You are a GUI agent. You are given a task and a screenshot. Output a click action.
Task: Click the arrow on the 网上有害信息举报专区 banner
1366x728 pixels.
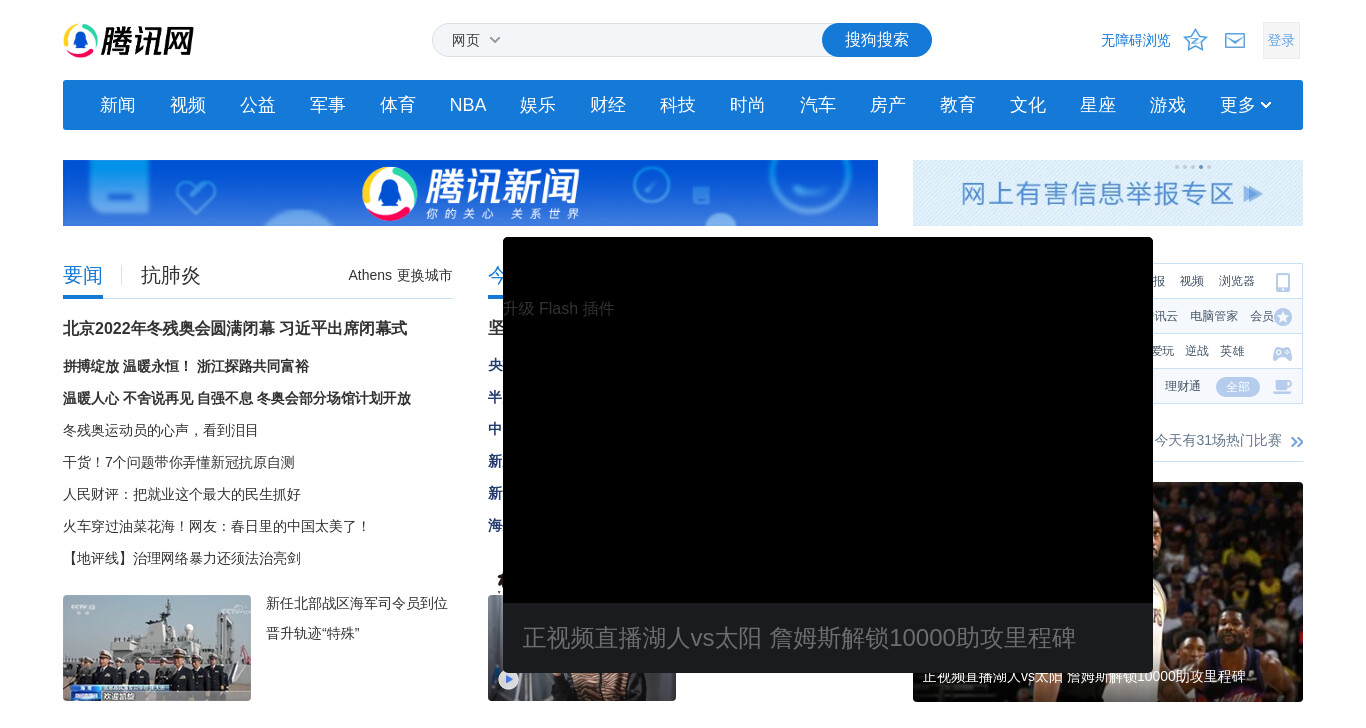pos(1252,193)
